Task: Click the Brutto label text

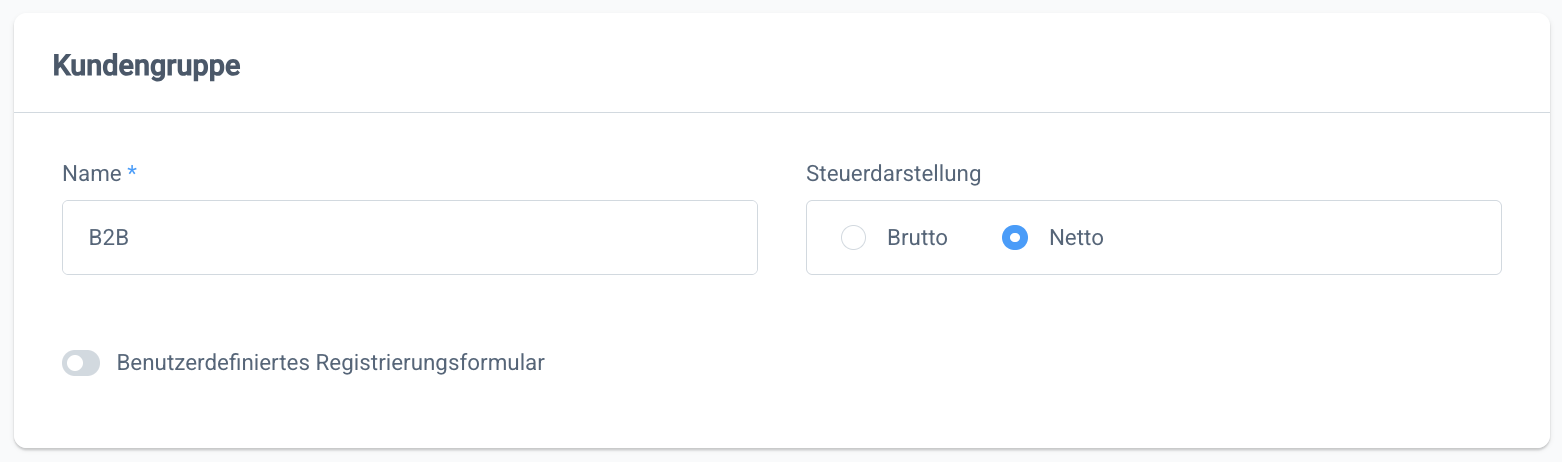Action: coord(917,238)
